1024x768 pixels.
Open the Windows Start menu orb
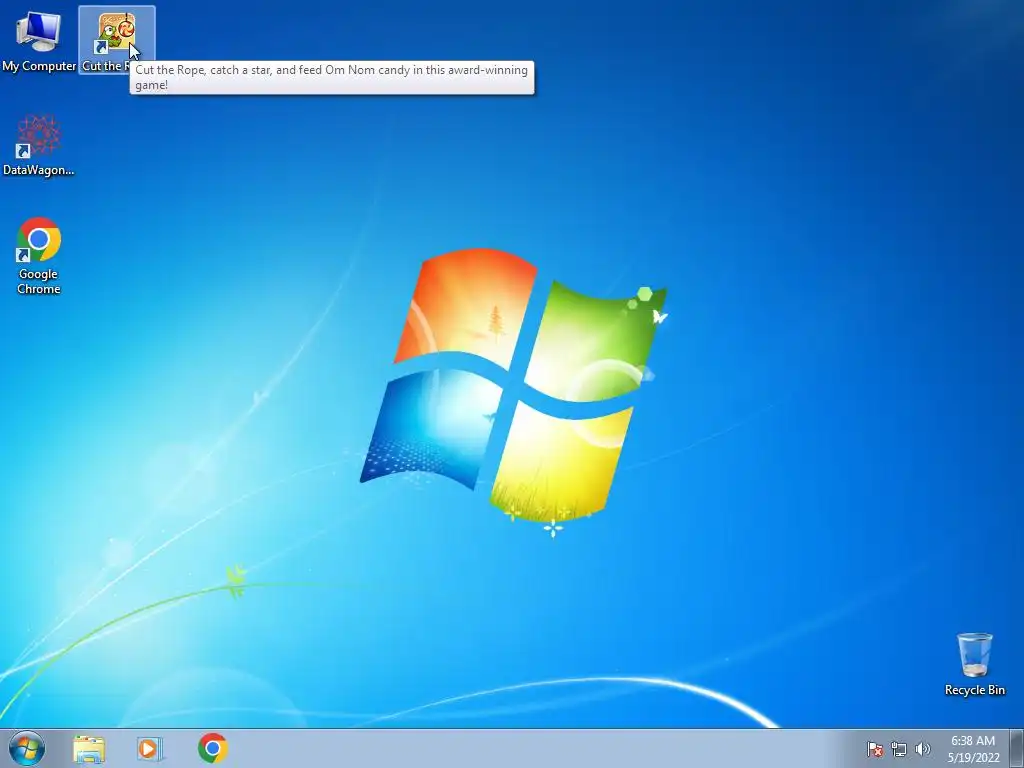(x=27, y=748)
